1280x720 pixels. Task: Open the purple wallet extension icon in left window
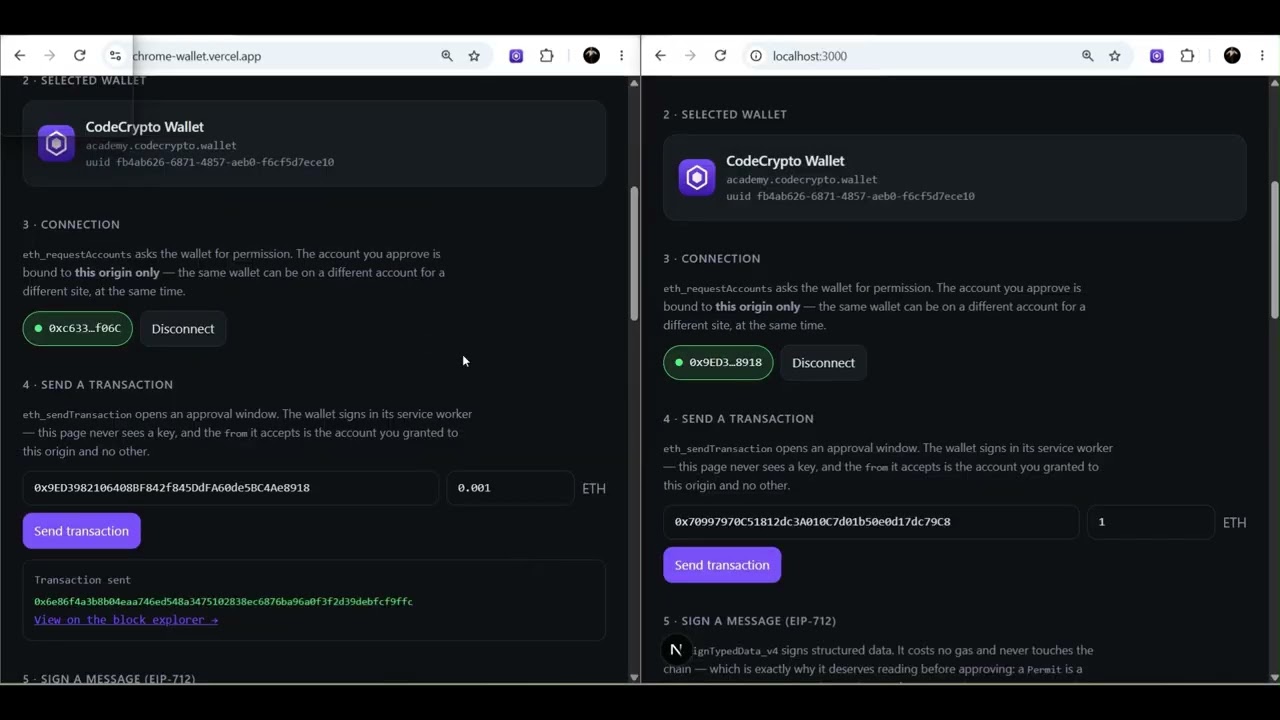click(516, 56)
